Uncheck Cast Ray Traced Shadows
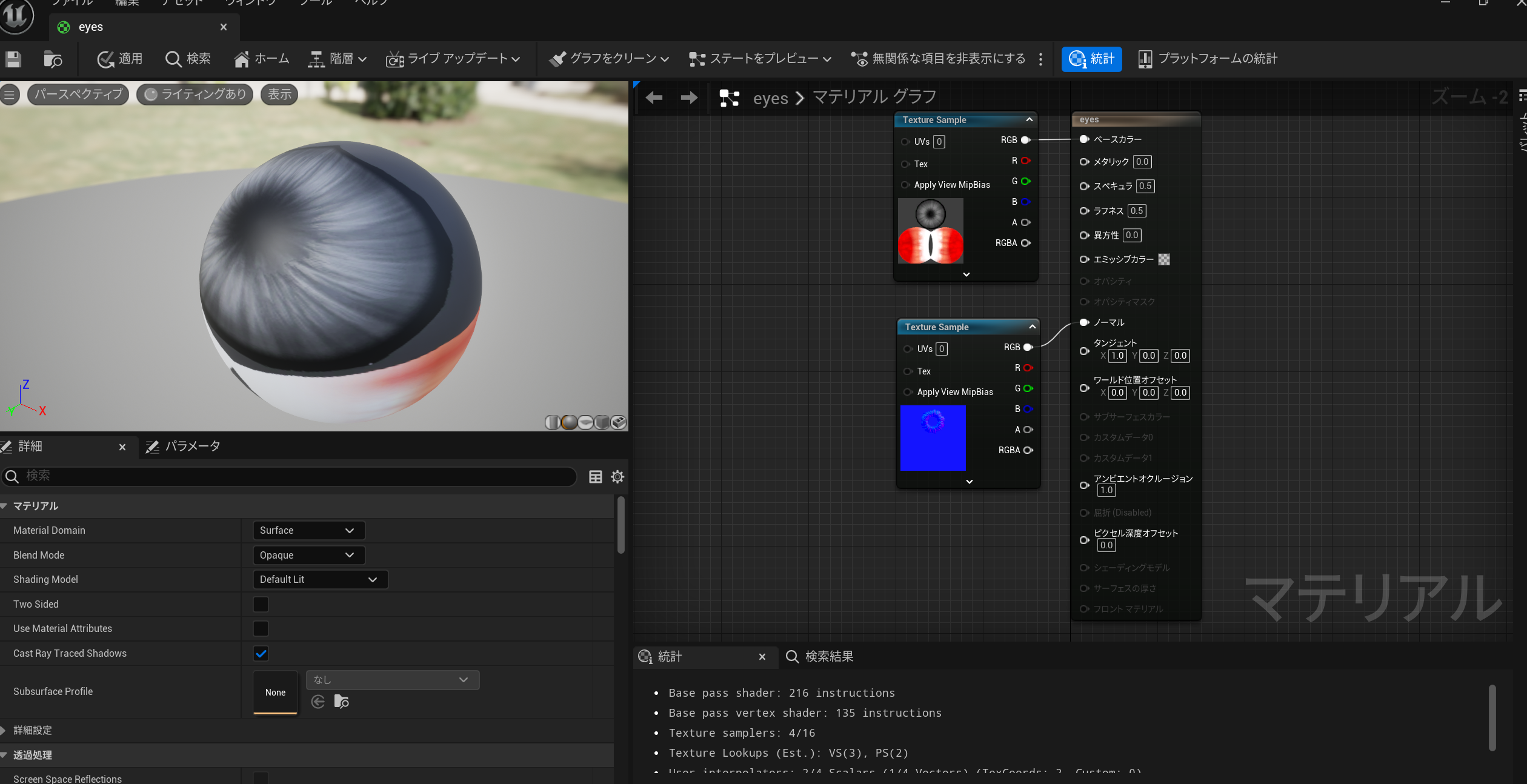Screen dimensions: 1527x784 (x=261, y=653)
